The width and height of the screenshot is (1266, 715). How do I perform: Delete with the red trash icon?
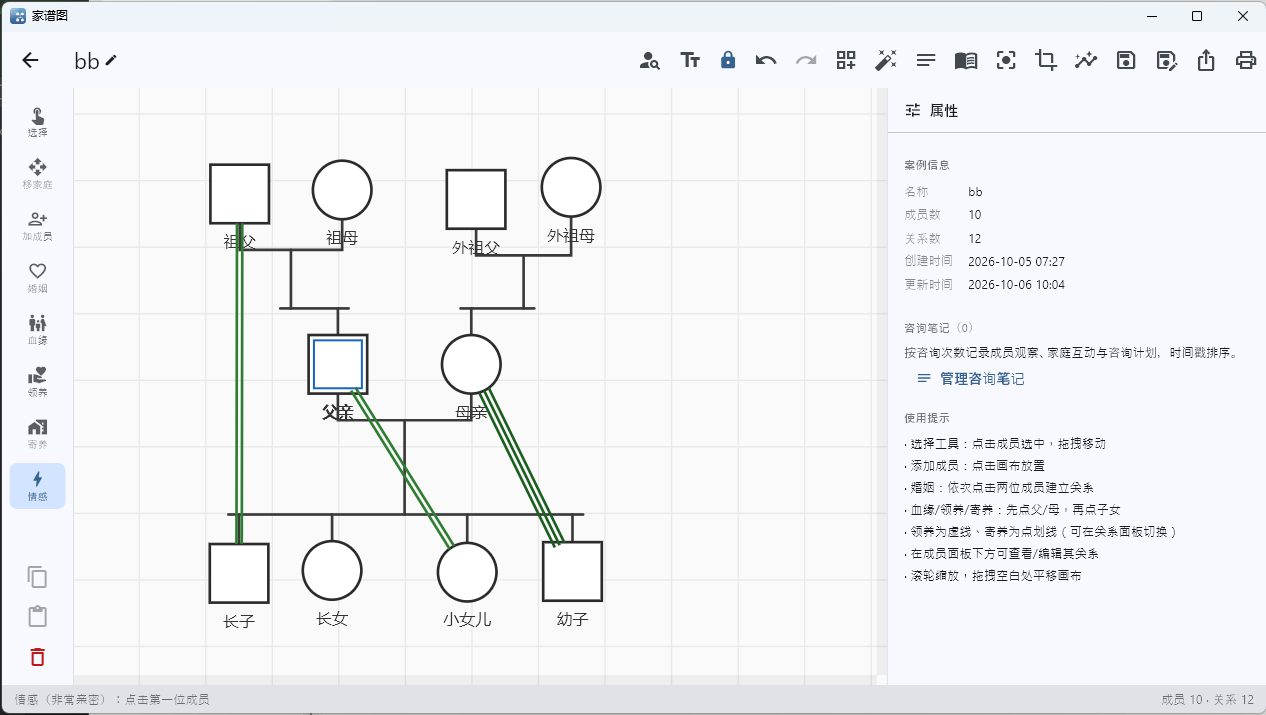(37, 657)
